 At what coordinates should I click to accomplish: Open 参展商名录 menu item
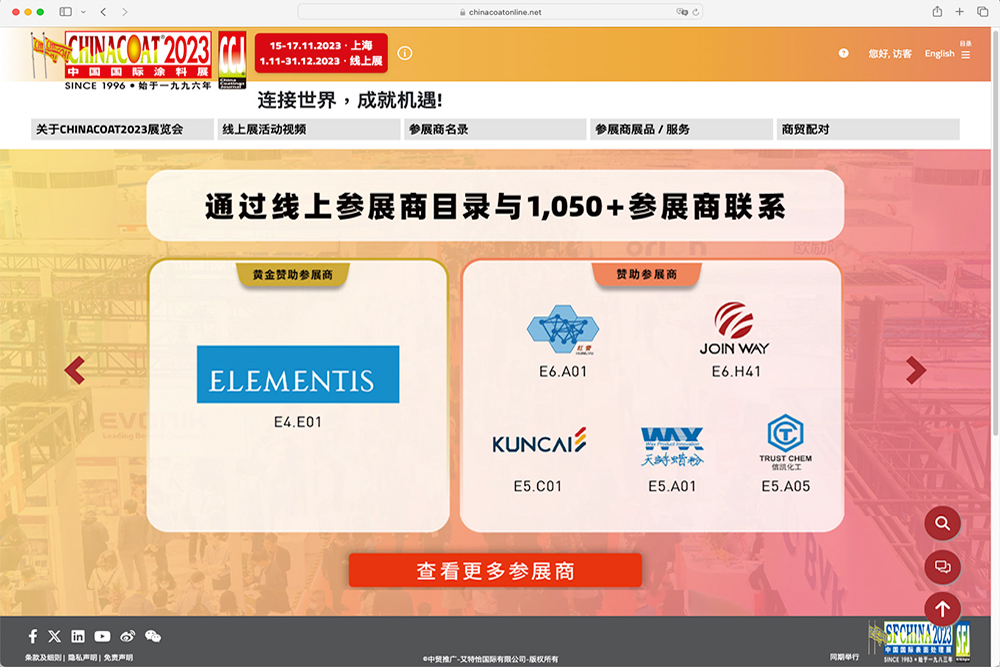coord(496,129)
